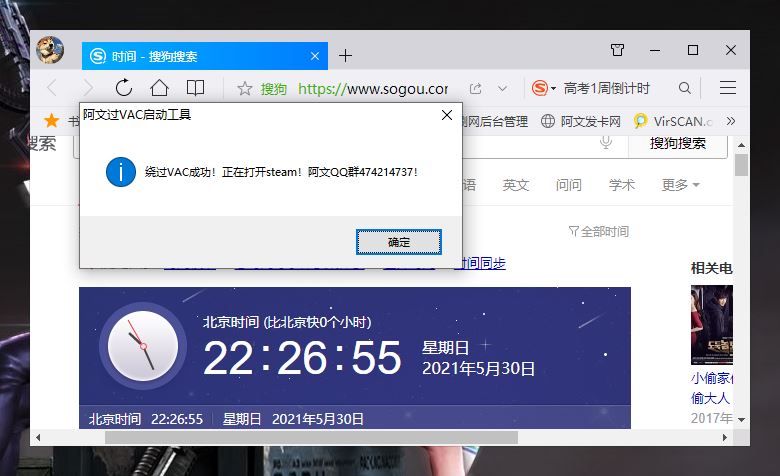The image size is (780, 476).
Task: Click the 2021年5月30日 date text
Action: coord(479,369)
